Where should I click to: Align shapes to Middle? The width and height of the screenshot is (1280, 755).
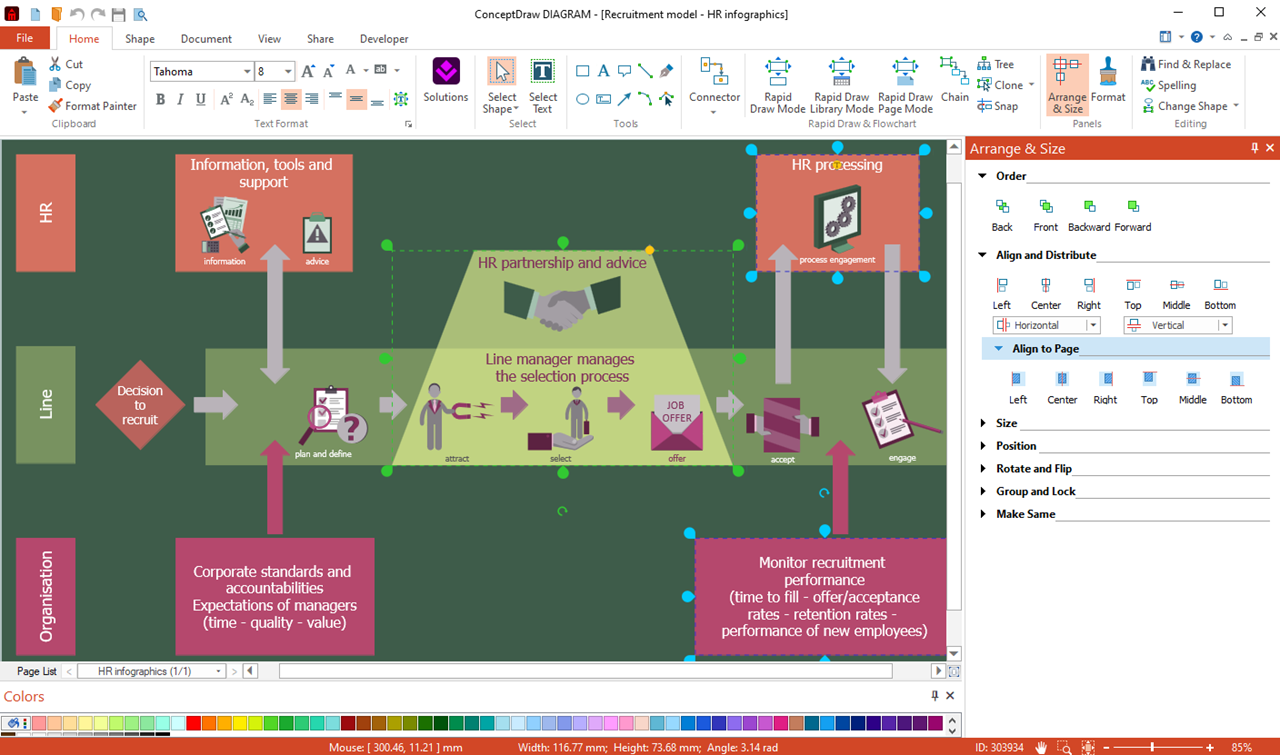pyautogui.click(x=1176, y=294)
